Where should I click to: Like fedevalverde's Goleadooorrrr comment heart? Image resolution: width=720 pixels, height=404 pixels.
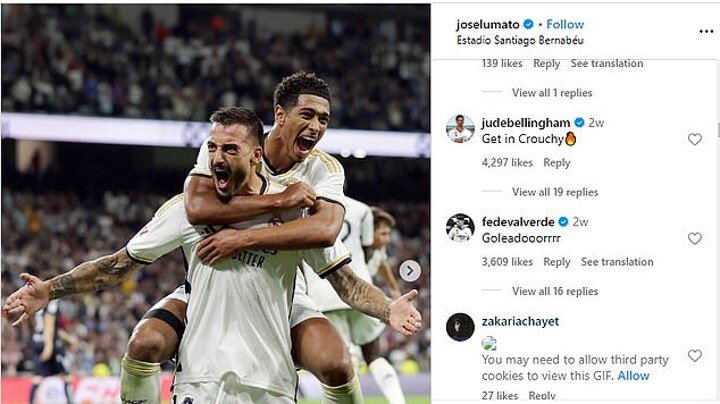pos(695,238)
